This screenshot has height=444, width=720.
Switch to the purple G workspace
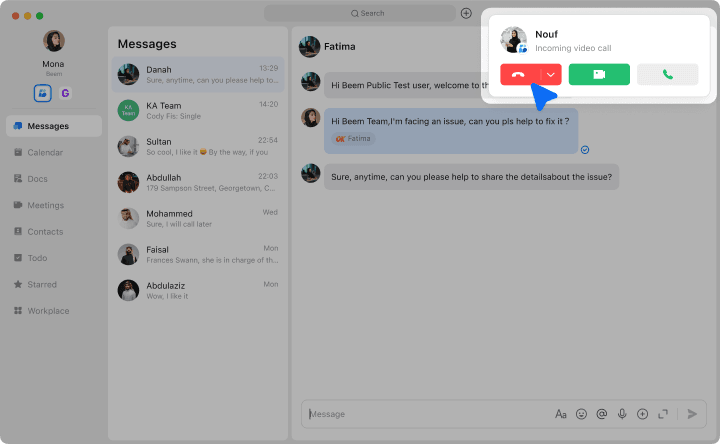click(x=66, y=93)
